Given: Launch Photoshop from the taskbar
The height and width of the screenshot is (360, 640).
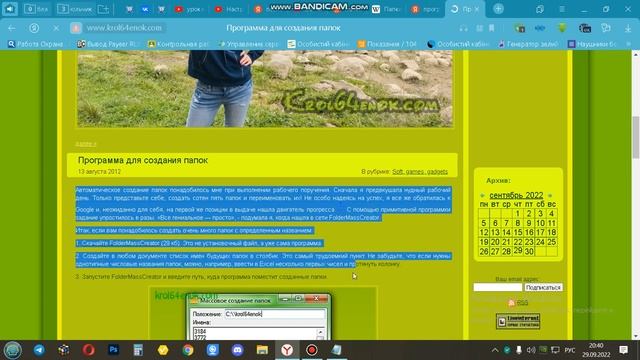Looking at the screenshot, I should coord(113,350).
